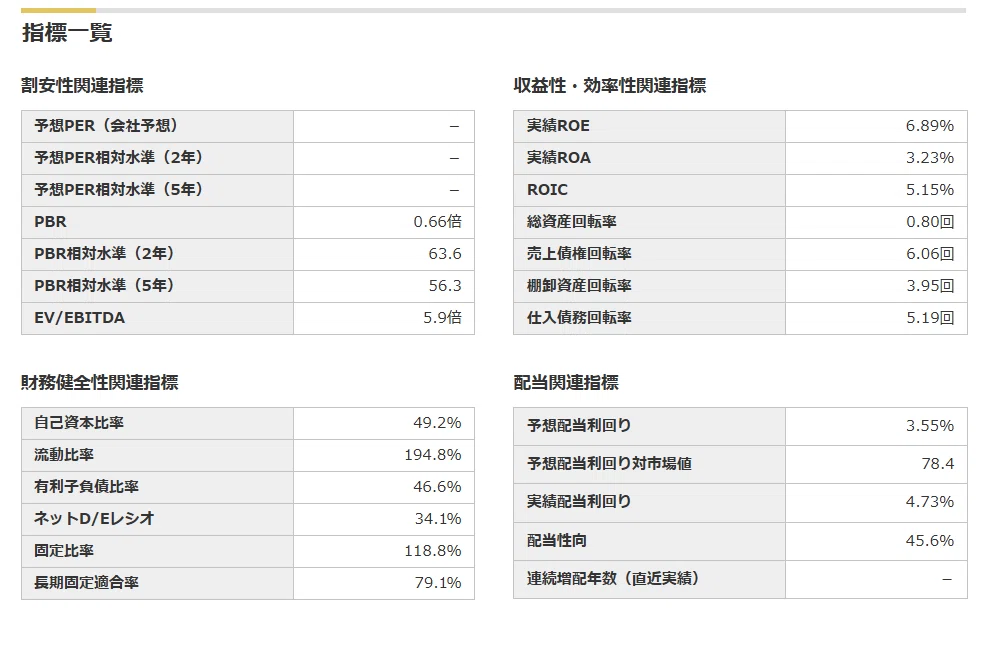Click the 流動比率 value 194.8%
Image resolution: width=992 pixels, height=658 pixels.
(x=433, y=455)
